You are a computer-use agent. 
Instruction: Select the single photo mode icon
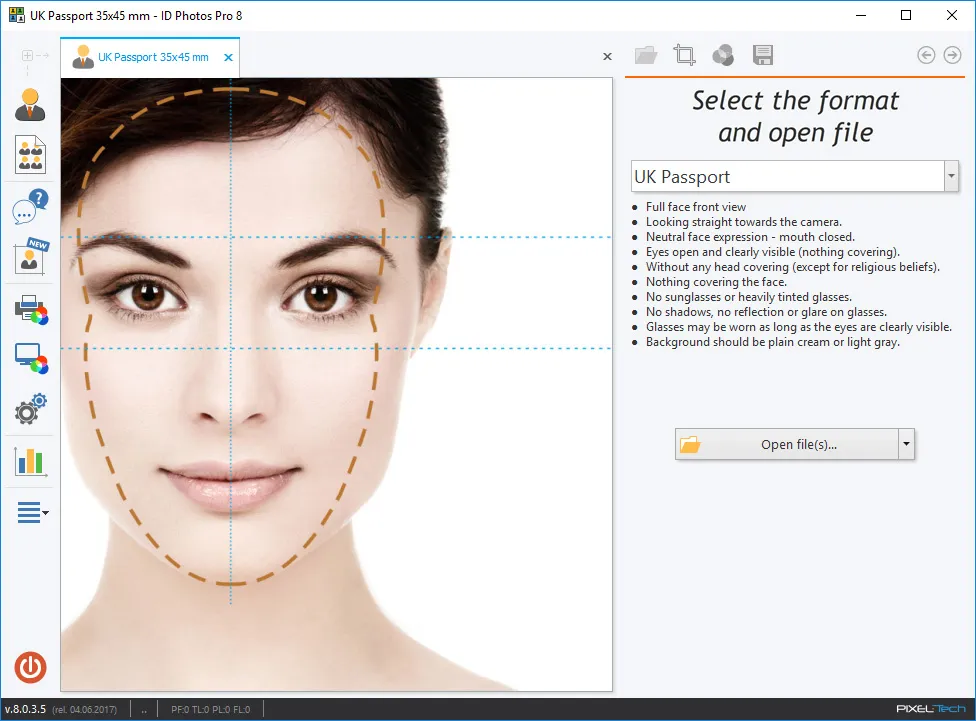click(29, 105)
